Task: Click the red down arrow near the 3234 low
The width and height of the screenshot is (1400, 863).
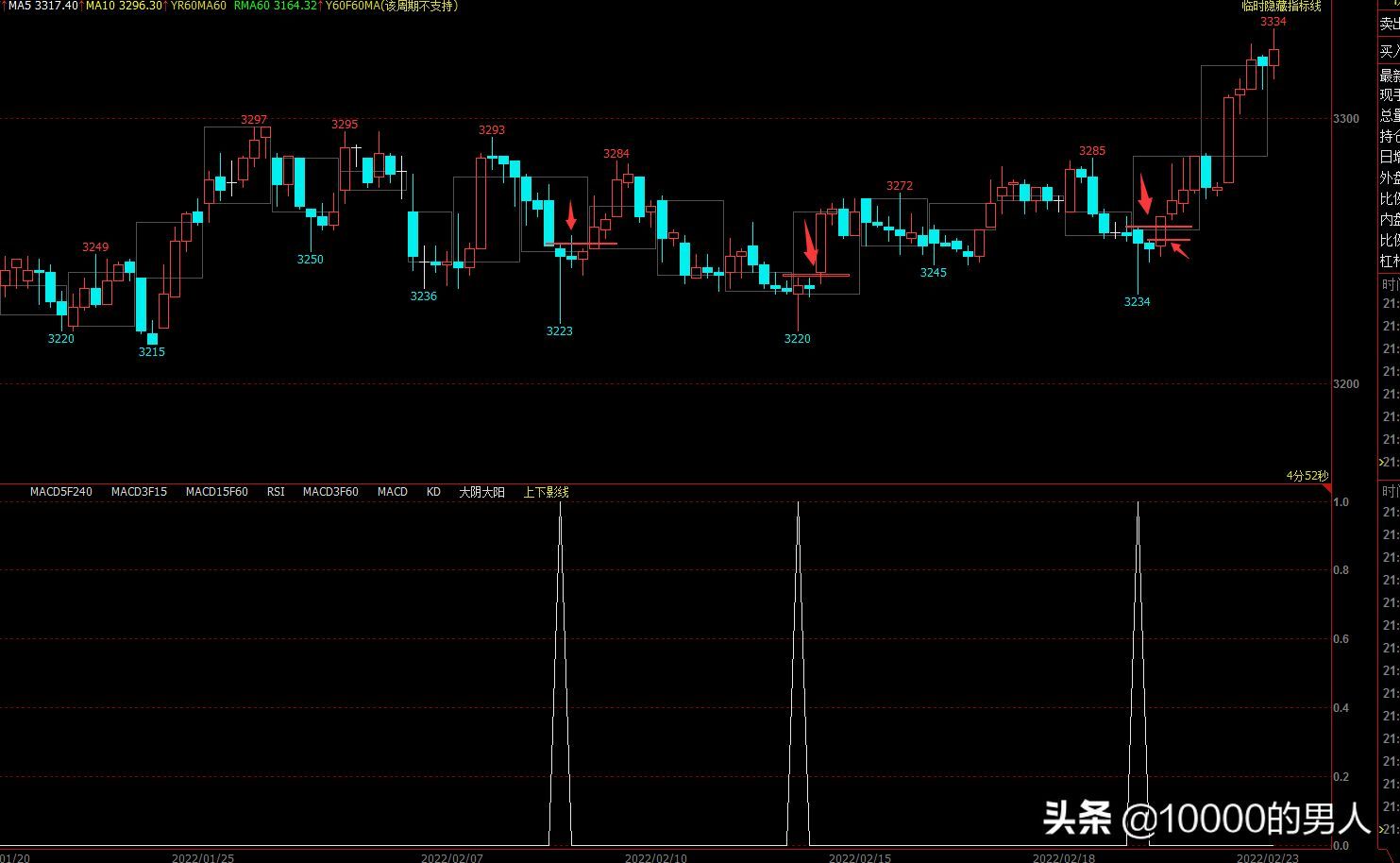Action: click(x=1145, y=195)
